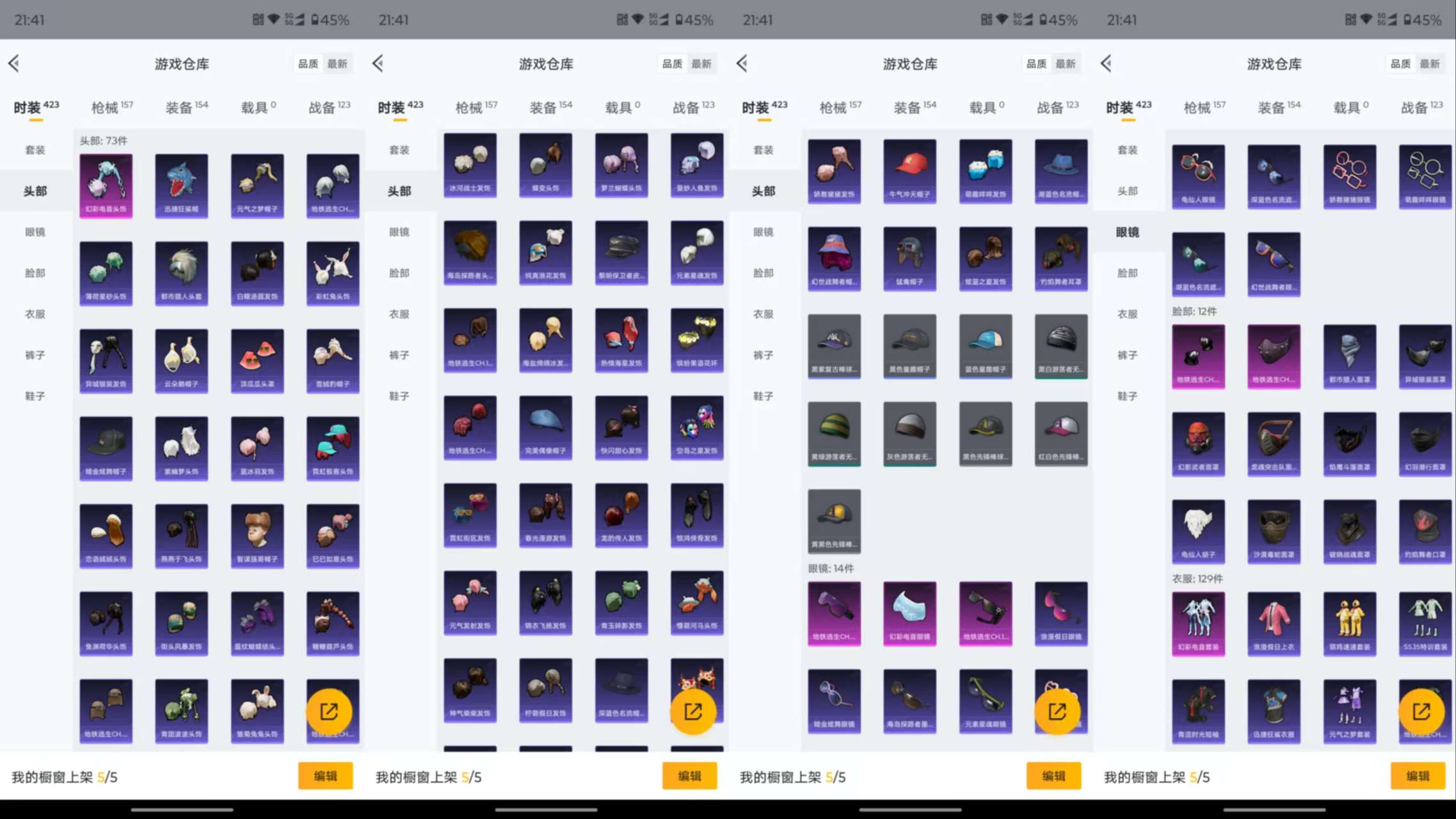Choose the yellow chick outfit 萌鸡速递套装

pos(1349,623)
